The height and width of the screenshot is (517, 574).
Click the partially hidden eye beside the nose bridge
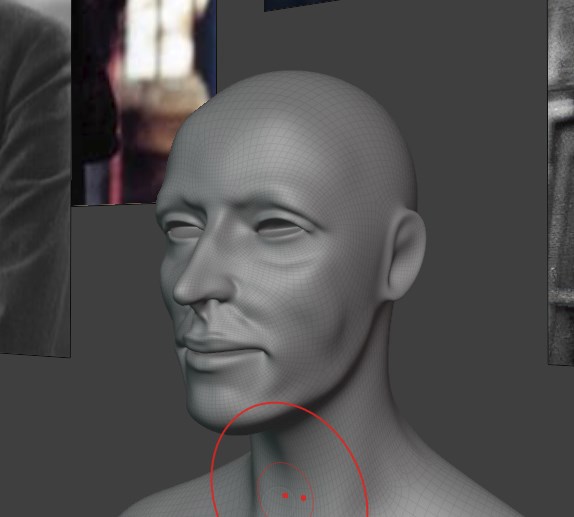182,231
